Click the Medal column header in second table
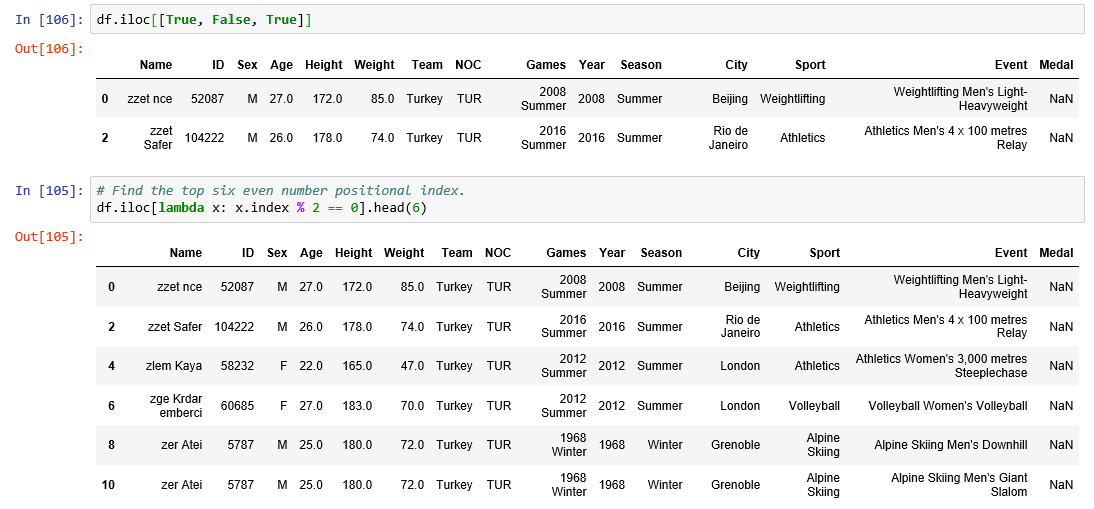Image resolution: width=1094 pixels, height=509 pixels. [x=1056, y=253]
